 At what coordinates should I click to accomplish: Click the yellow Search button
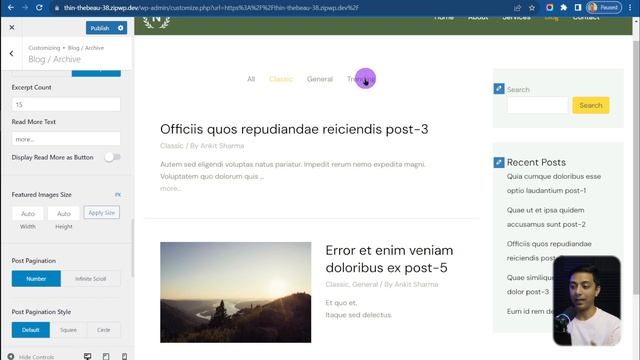pos(591,105)
